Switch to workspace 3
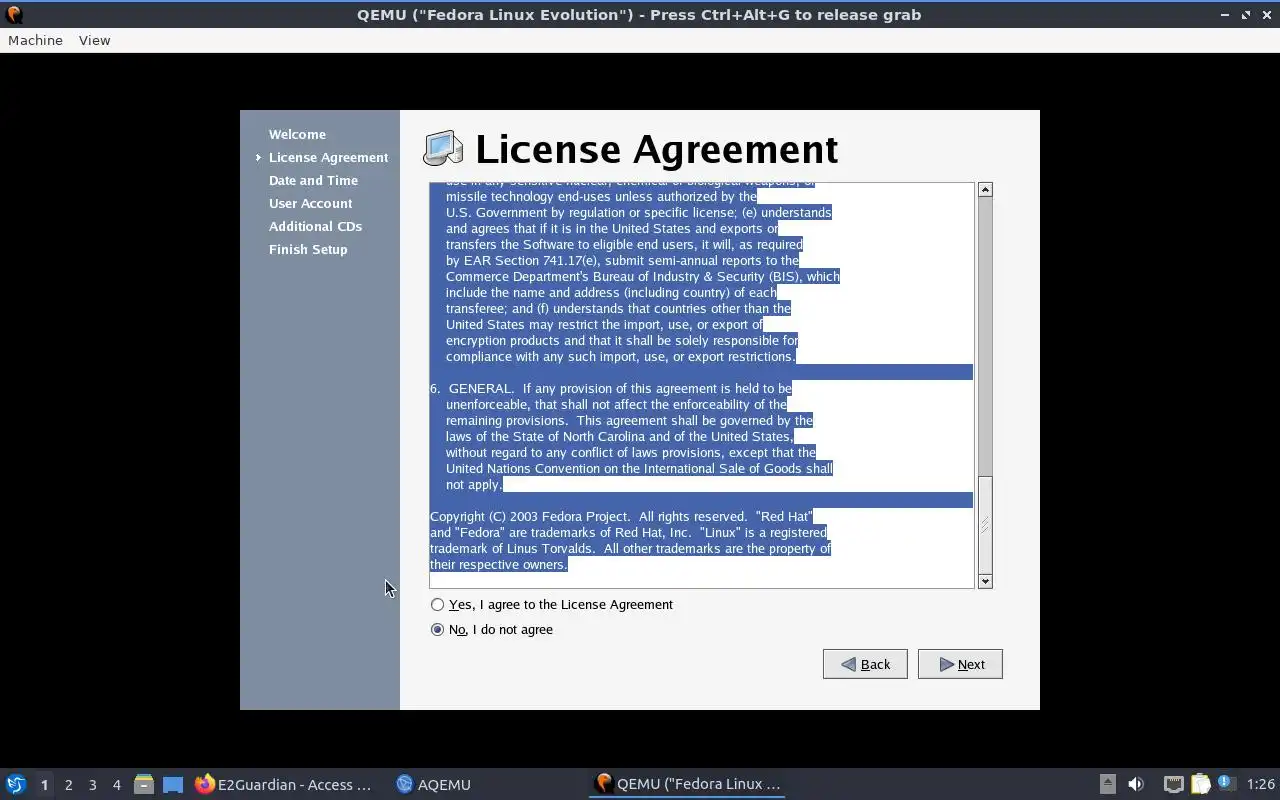This screenshot has width=1280, height=800. click(x=92, y=785)
